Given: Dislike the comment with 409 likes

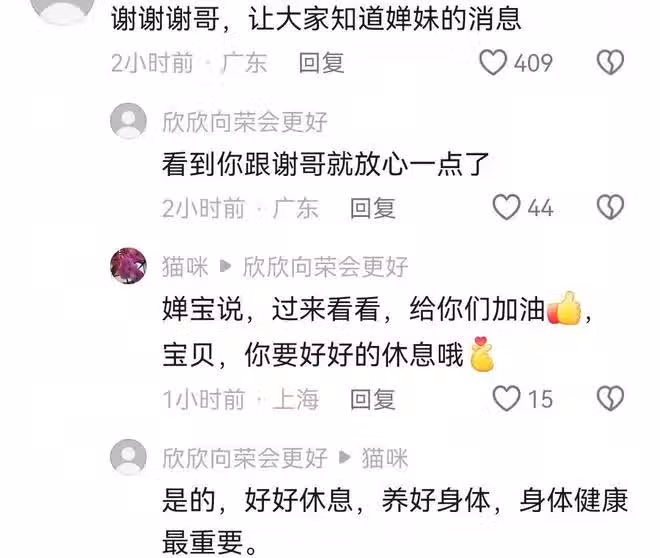Looking at the screenshot, I should point(610,63).
